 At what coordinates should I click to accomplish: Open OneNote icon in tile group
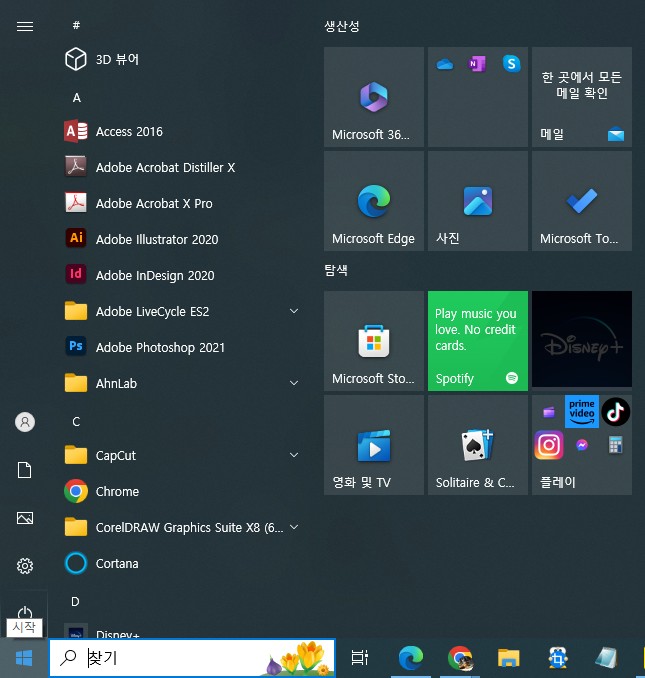[x=477, y=64]
